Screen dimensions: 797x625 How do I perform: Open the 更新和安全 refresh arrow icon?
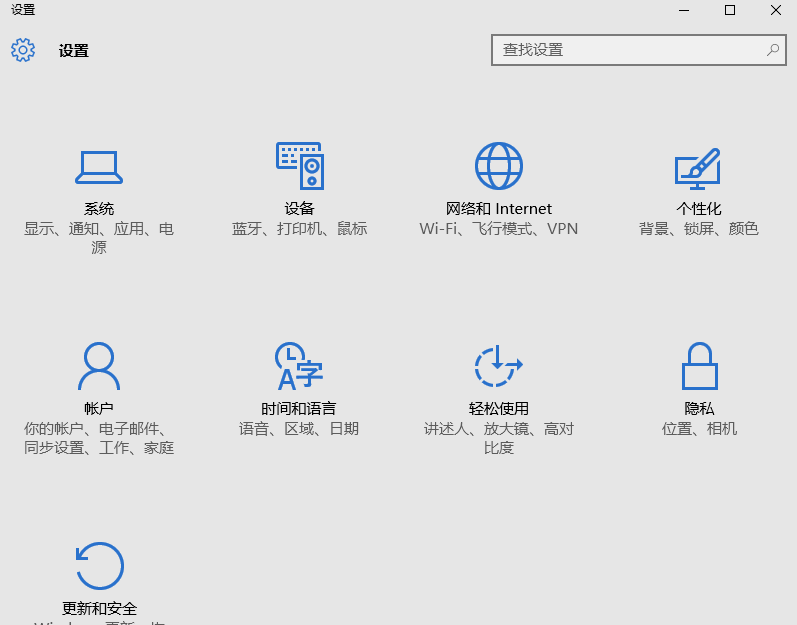click(100, 566)
